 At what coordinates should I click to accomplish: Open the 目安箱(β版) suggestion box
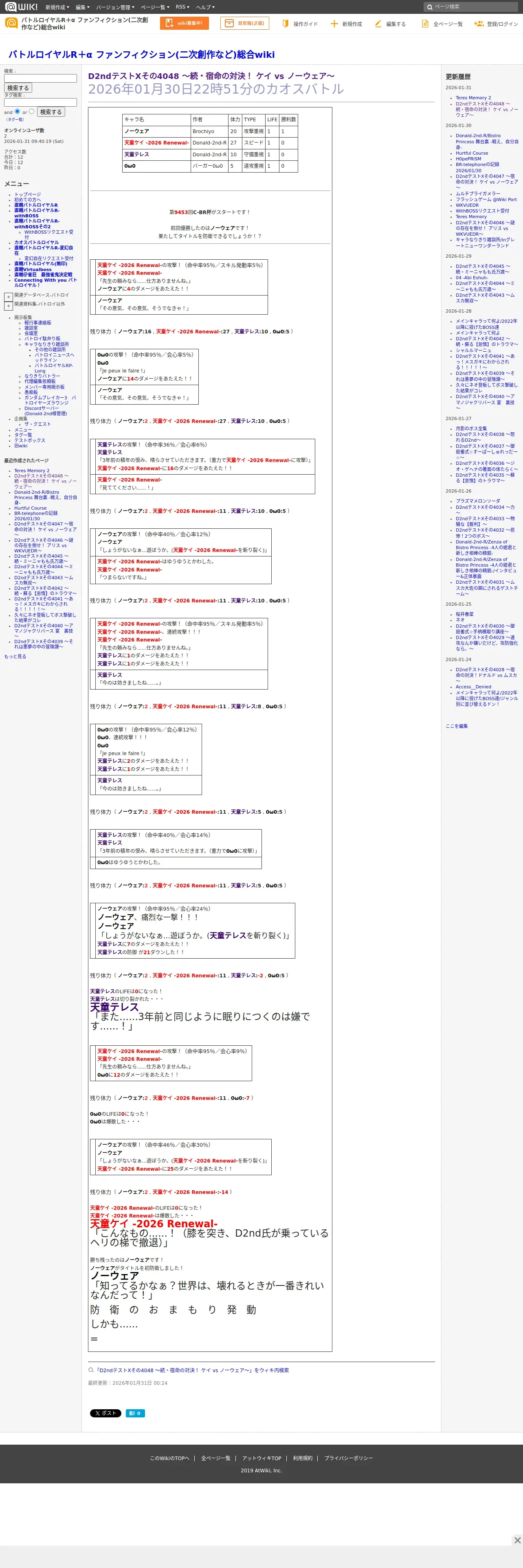[245, 23]
